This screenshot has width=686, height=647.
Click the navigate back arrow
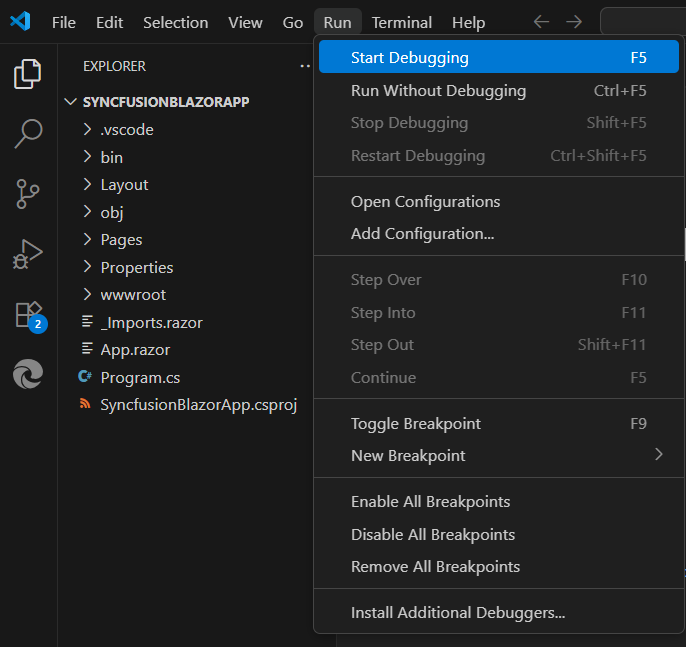pyautogui.click(x=541, y=22)
